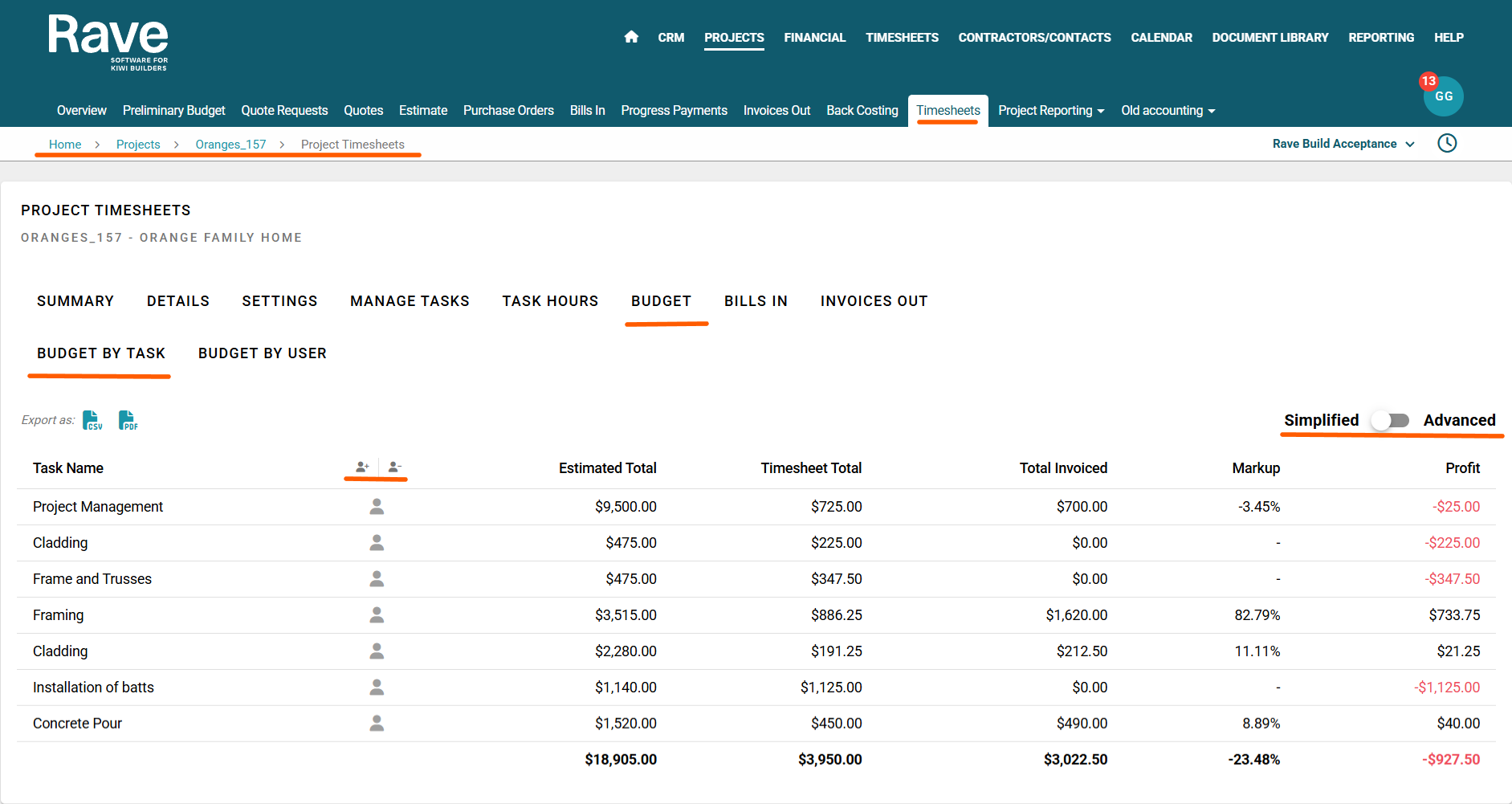Click the remove user icon in table header
The height and width of the screenshot is (804, 1512).
coord(394,467)
